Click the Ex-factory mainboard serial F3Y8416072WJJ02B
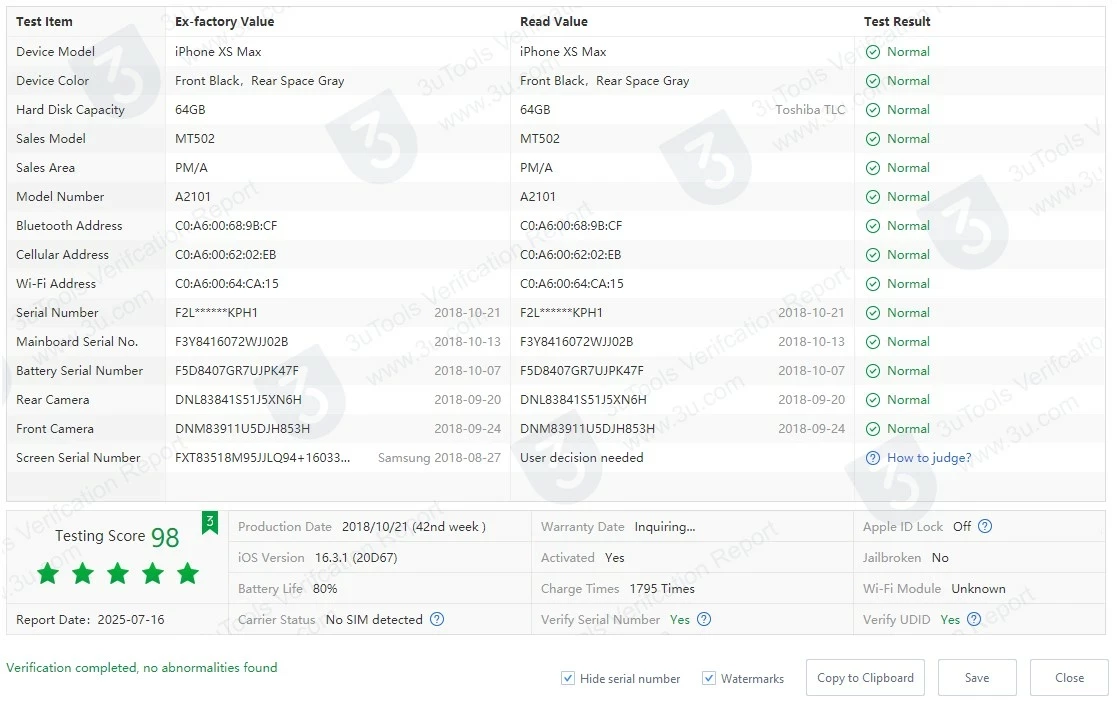The height and width of the screenshot is (713, 1117). click(x=232, y=342)
